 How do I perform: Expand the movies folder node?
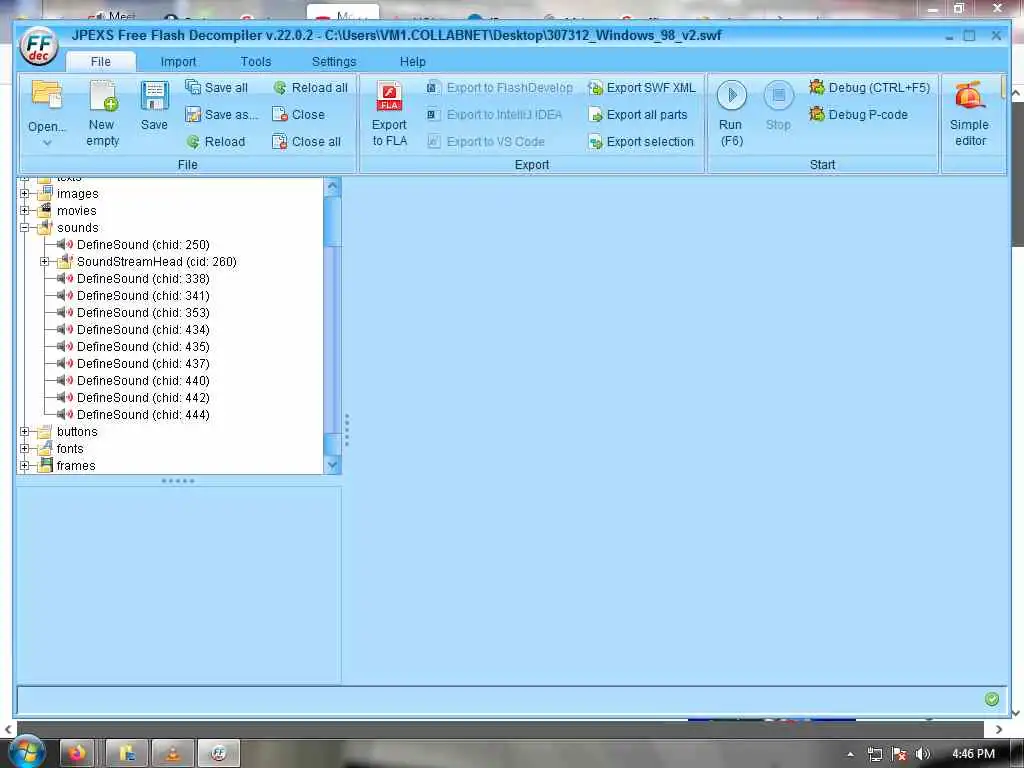(x=25, y=211)
